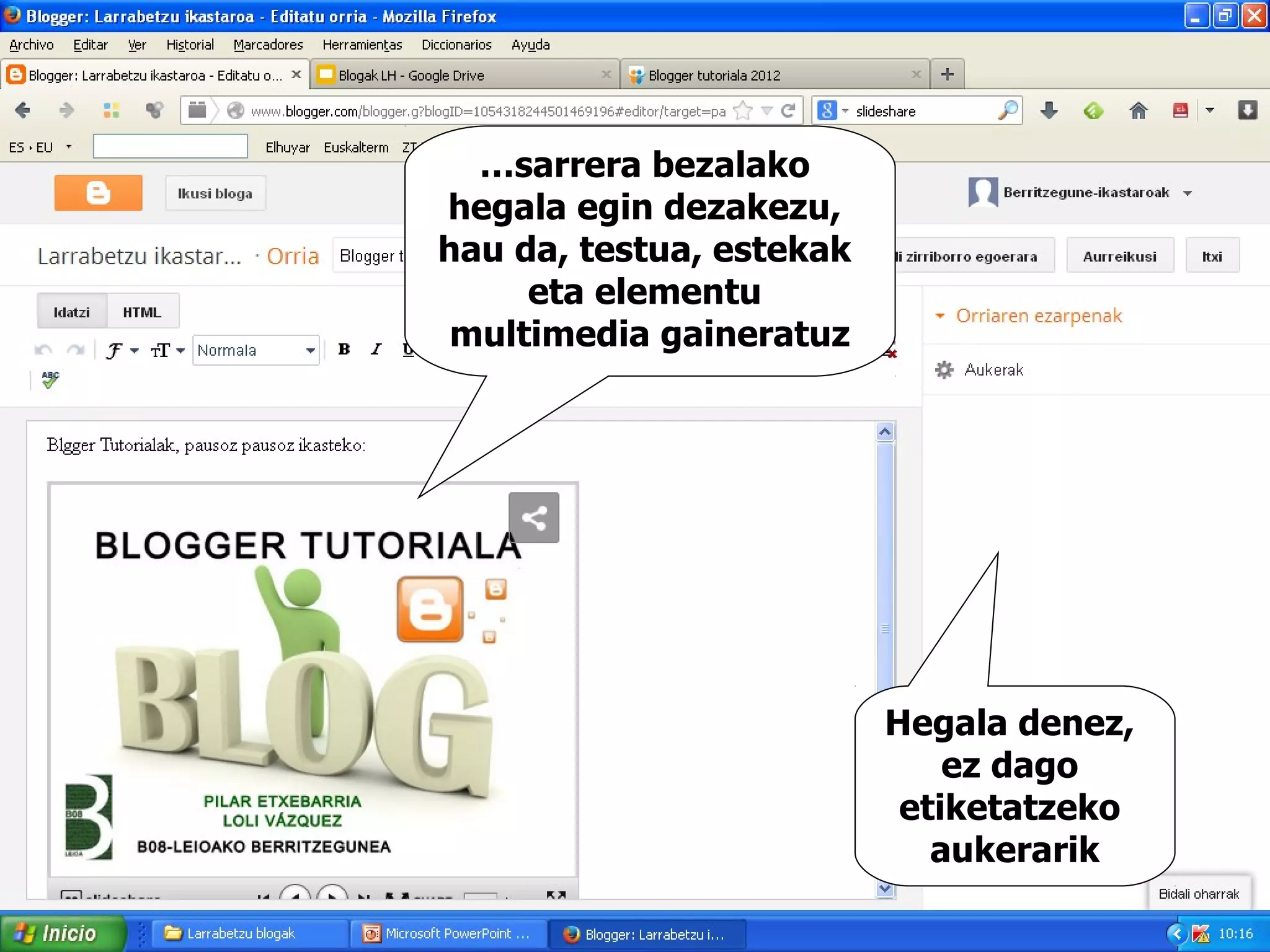Click the Firefox forward arrow button
1270x952 pixels.
(66, 110)
